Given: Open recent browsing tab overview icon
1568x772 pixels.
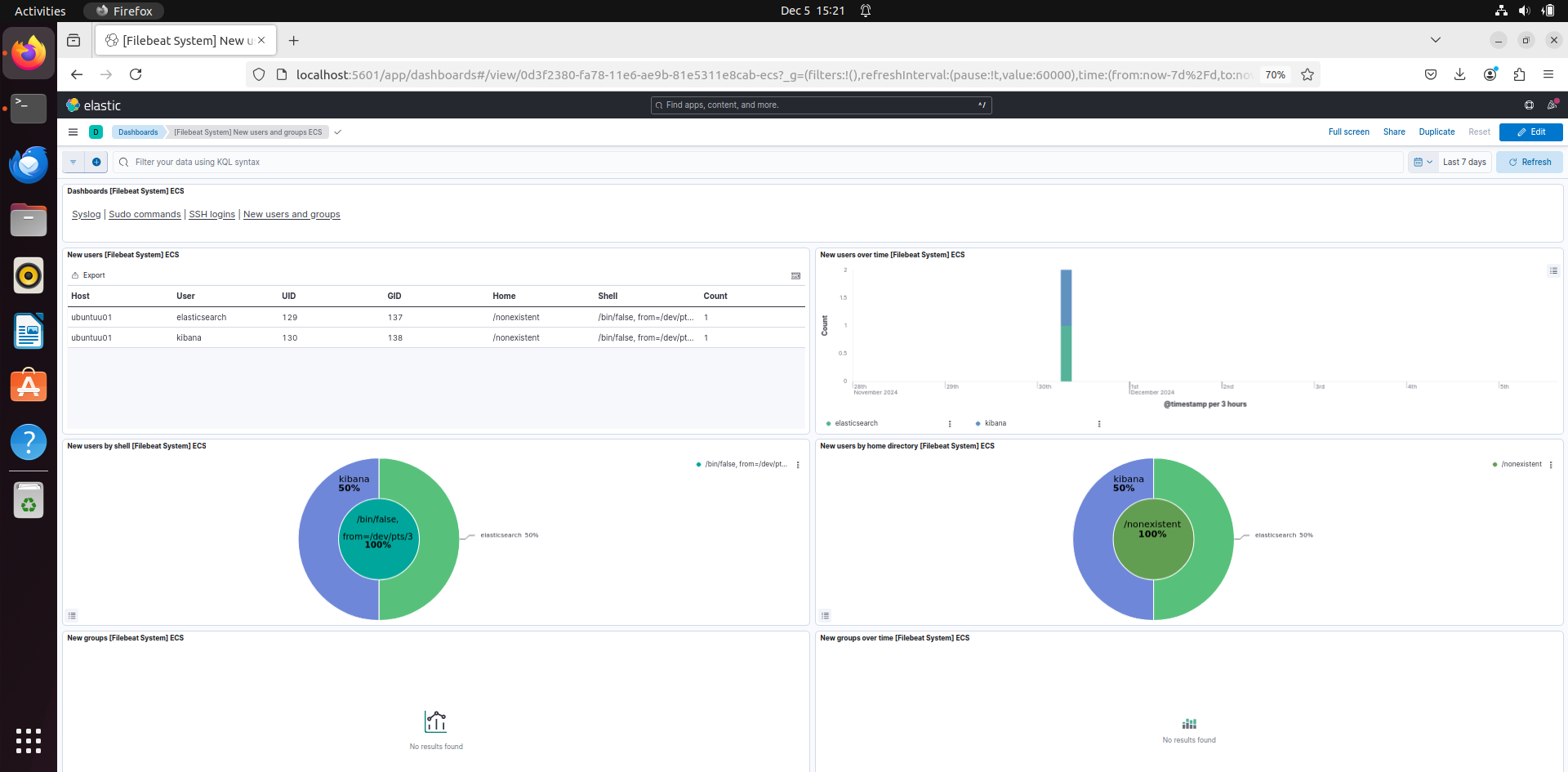Looking at the screenshot, I should coord(73,40).
